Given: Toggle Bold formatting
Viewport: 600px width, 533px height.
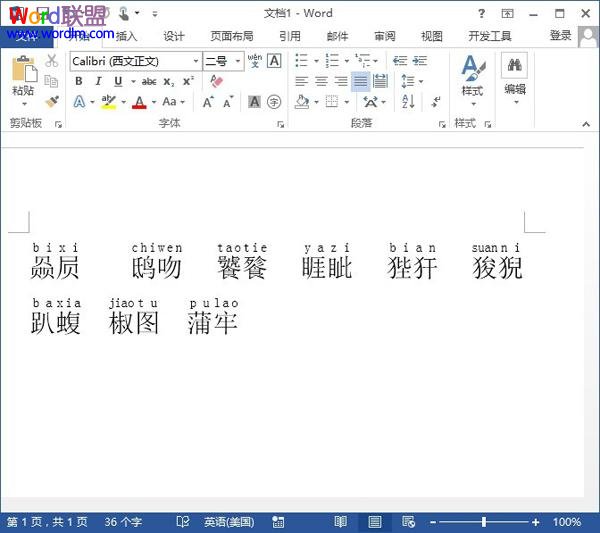Looking at the screenshot, I should coord(79,81).
